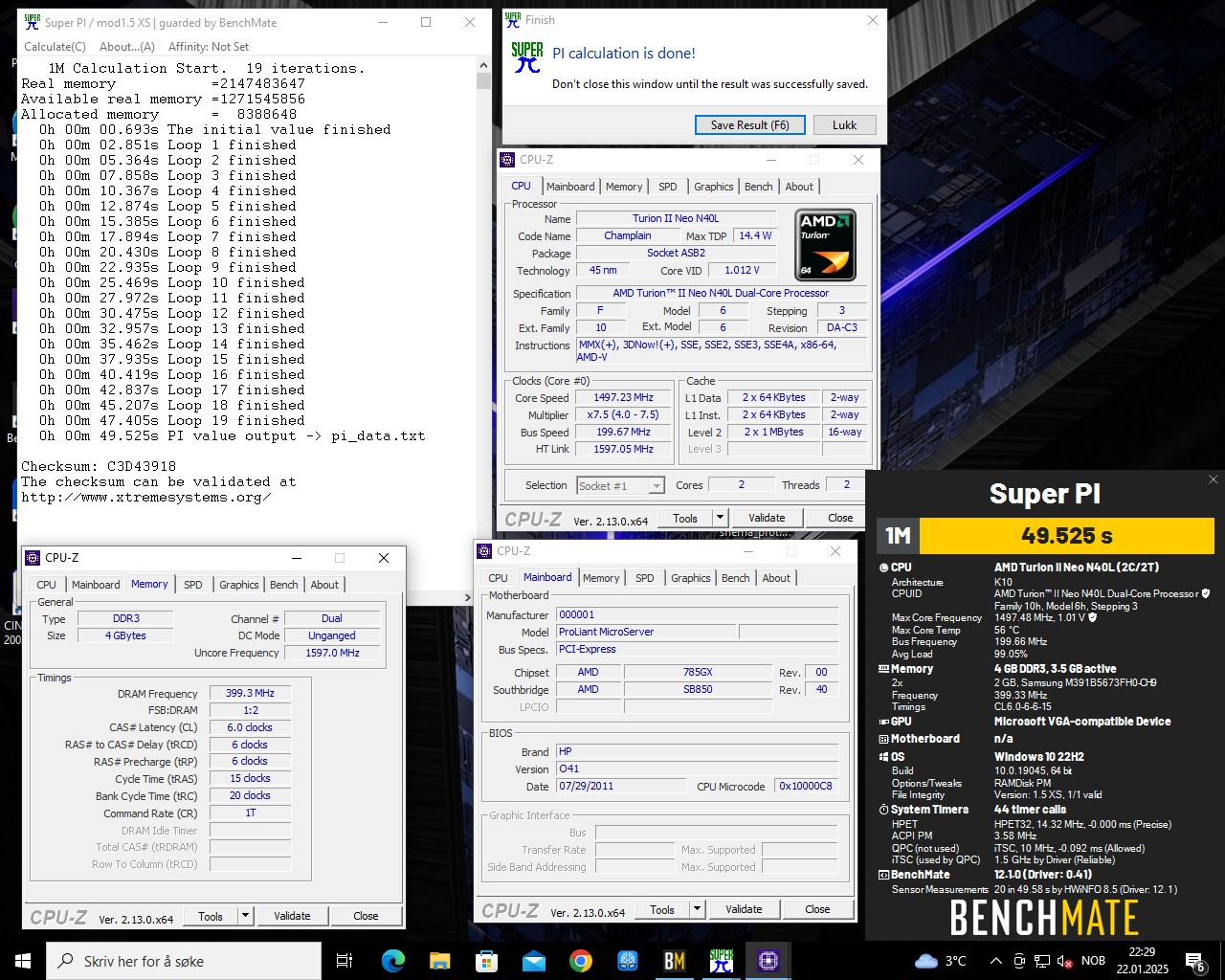The image size is (1225, 980).
Task: Open the About tab in the CPU-Z Mainboard window
Action: click(777, 578)
